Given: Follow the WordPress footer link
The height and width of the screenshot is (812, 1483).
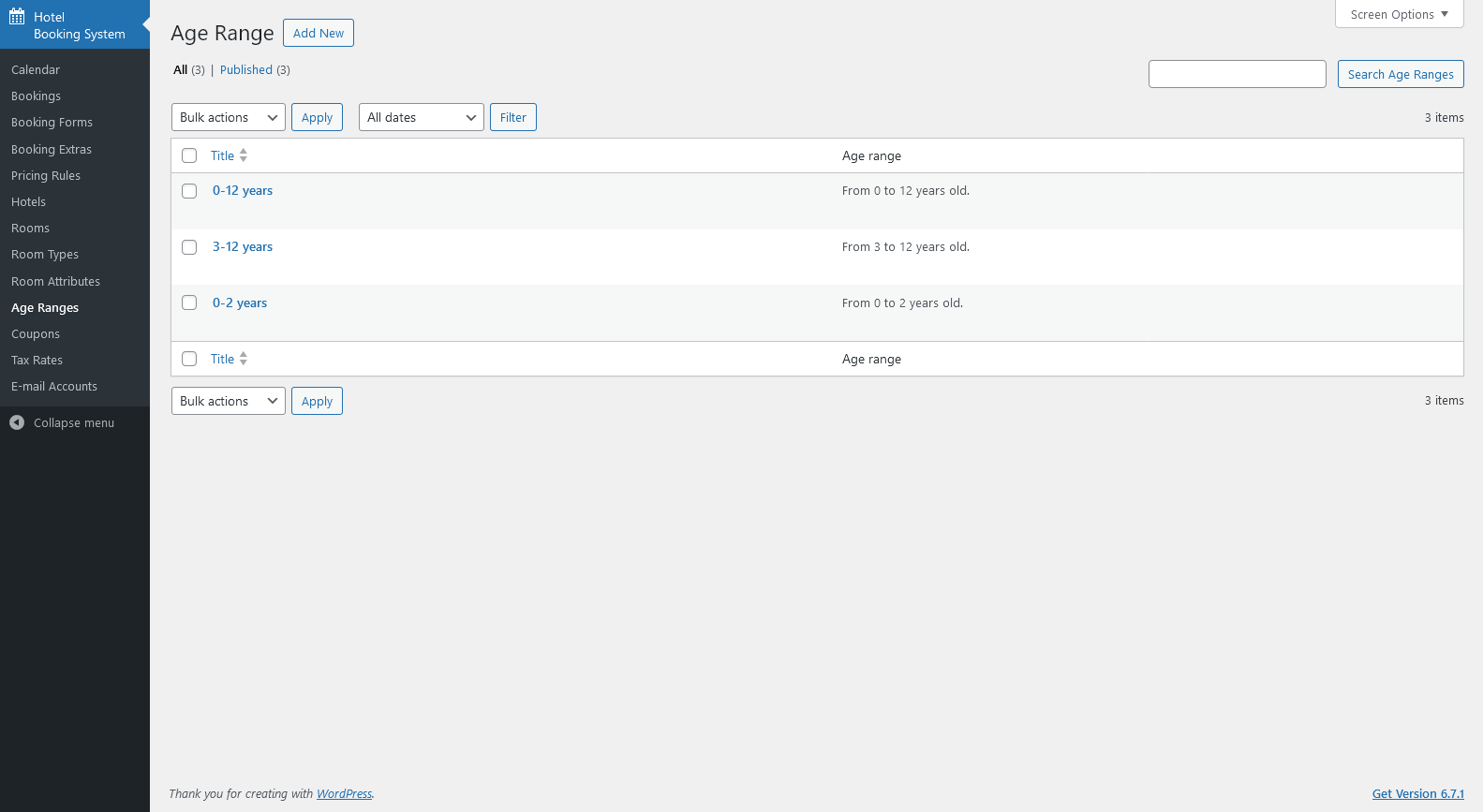Looking at the screenshot, I should (344, 793).
